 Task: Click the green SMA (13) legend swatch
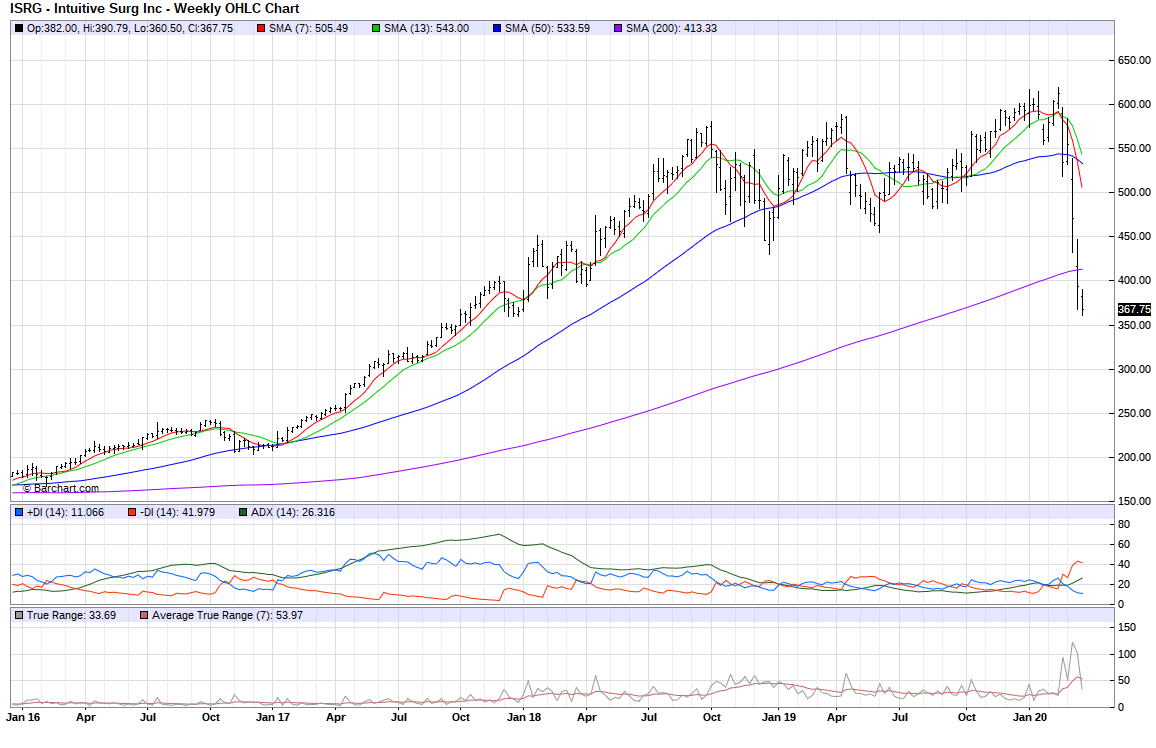coord(376,28)
